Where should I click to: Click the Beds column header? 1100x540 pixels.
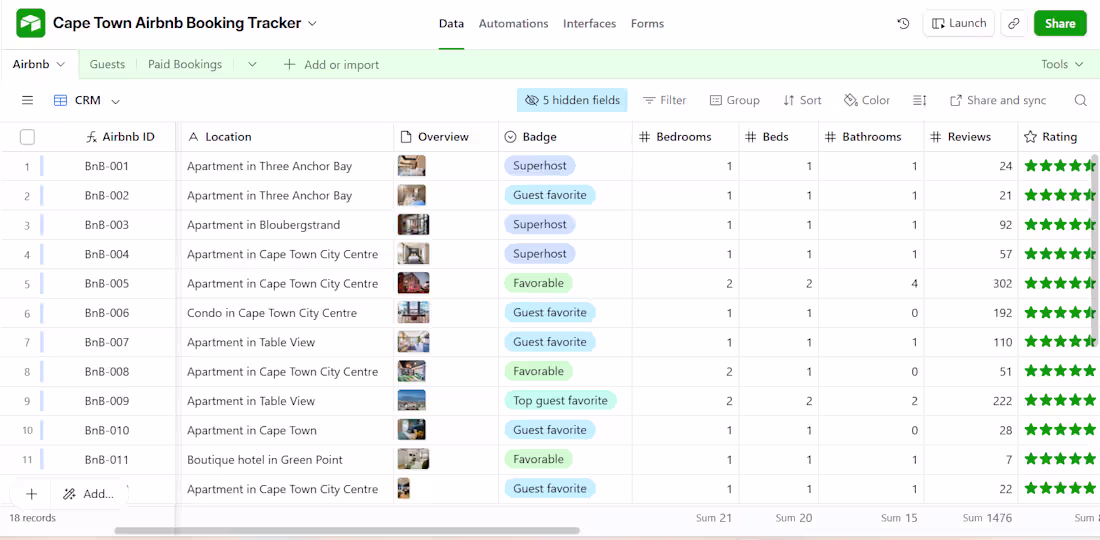point(779,137)
